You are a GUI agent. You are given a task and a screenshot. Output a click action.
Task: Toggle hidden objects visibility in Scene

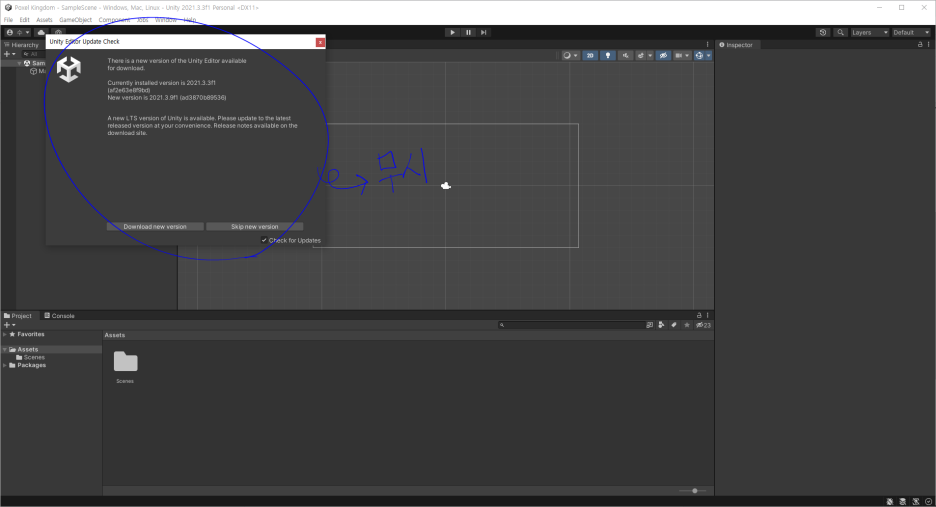click(663, 56)
